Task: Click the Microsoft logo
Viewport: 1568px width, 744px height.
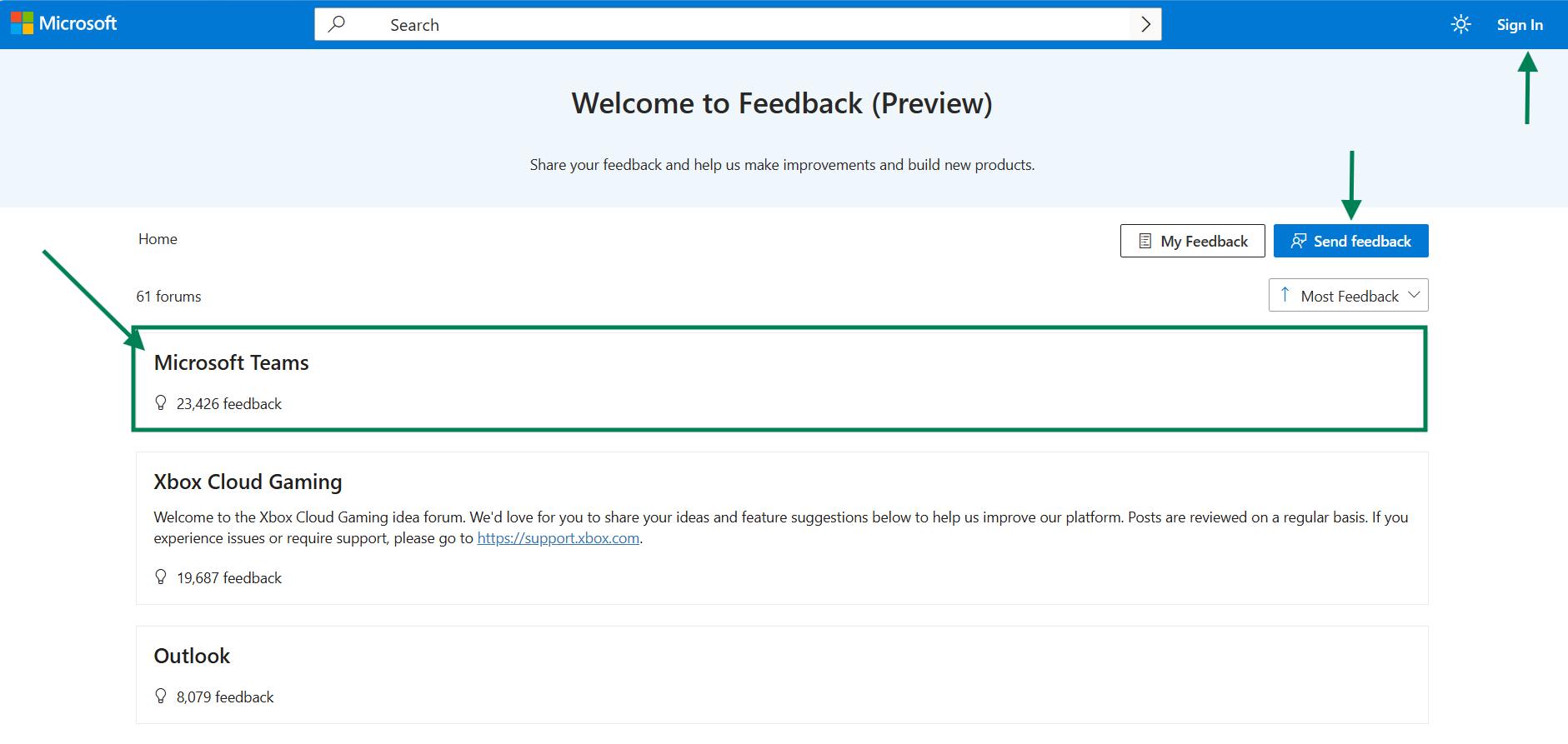Action: [64, 23]
